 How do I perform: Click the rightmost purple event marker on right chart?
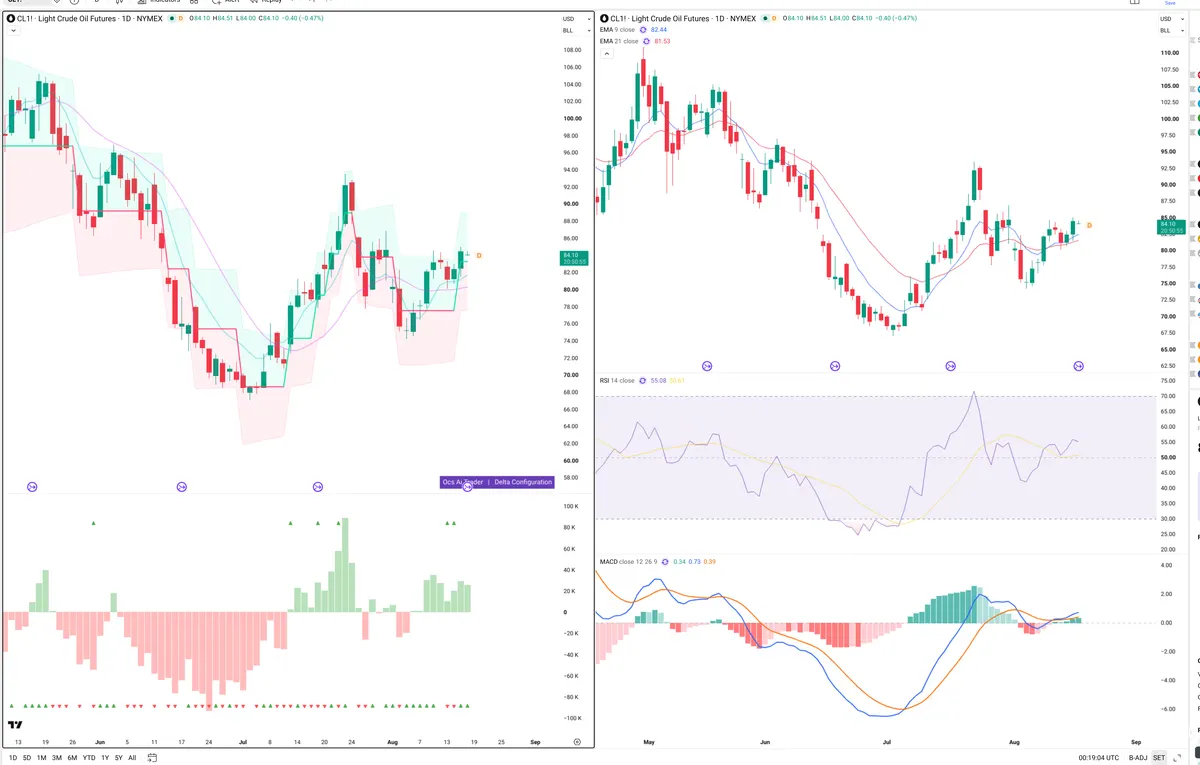(x=1079, y=366)
